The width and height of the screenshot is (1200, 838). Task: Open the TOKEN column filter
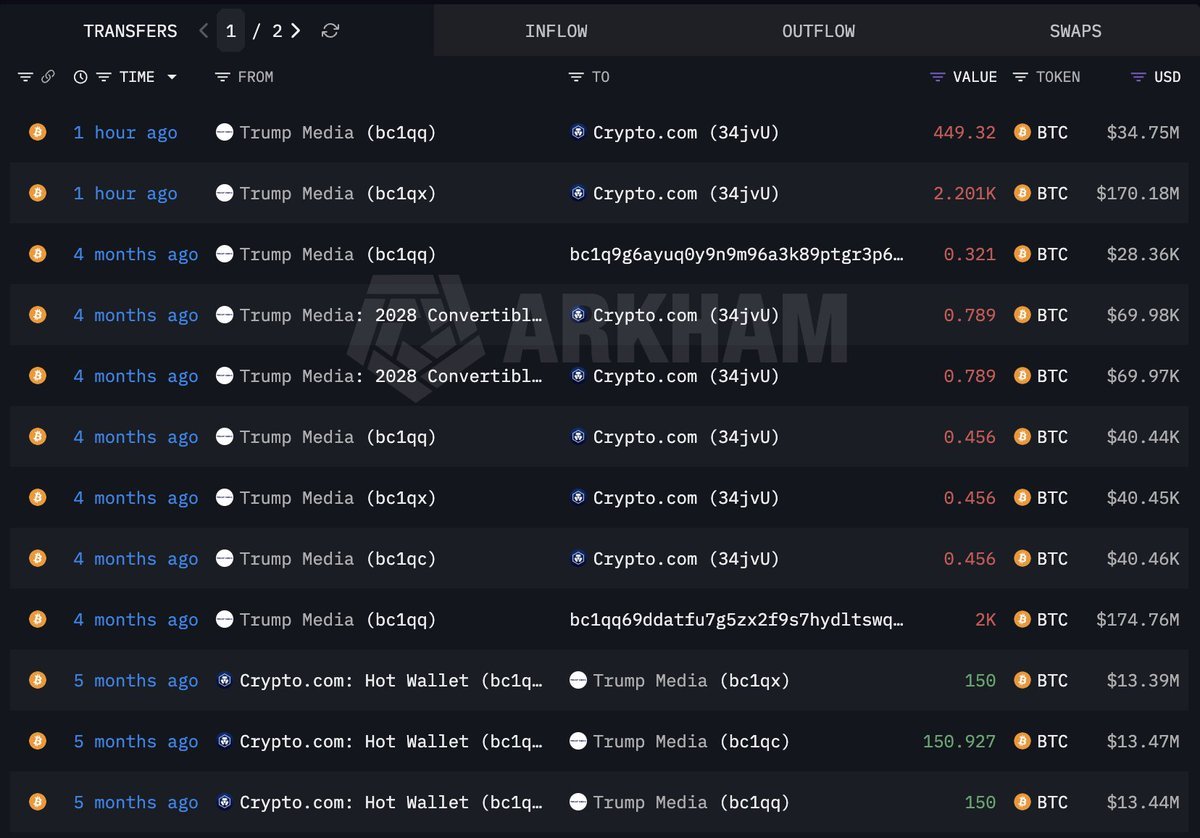pyautogui.click(x=1020, y=77)
